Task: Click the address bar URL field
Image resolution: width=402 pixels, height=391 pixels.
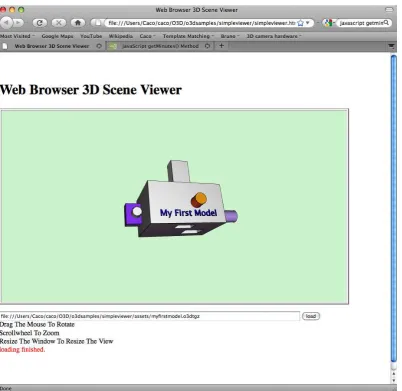Action: 201,23
